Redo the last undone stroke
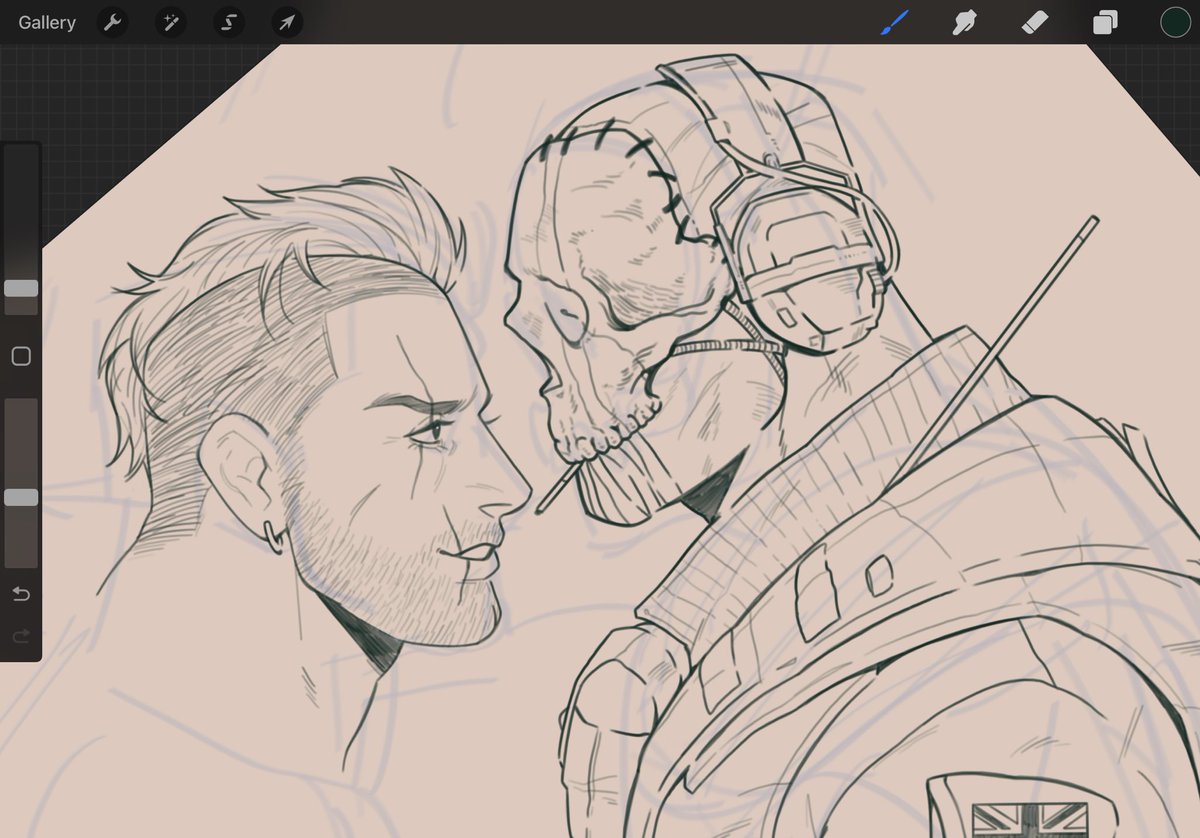Viewport: 1200px width, 838px height. tap(21, 636)
